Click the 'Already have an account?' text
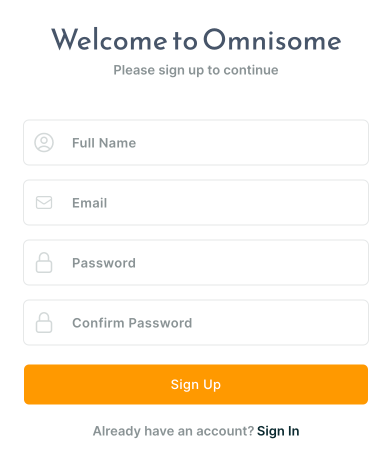Screen dimensions: 390x465 (x=173, y=431)
